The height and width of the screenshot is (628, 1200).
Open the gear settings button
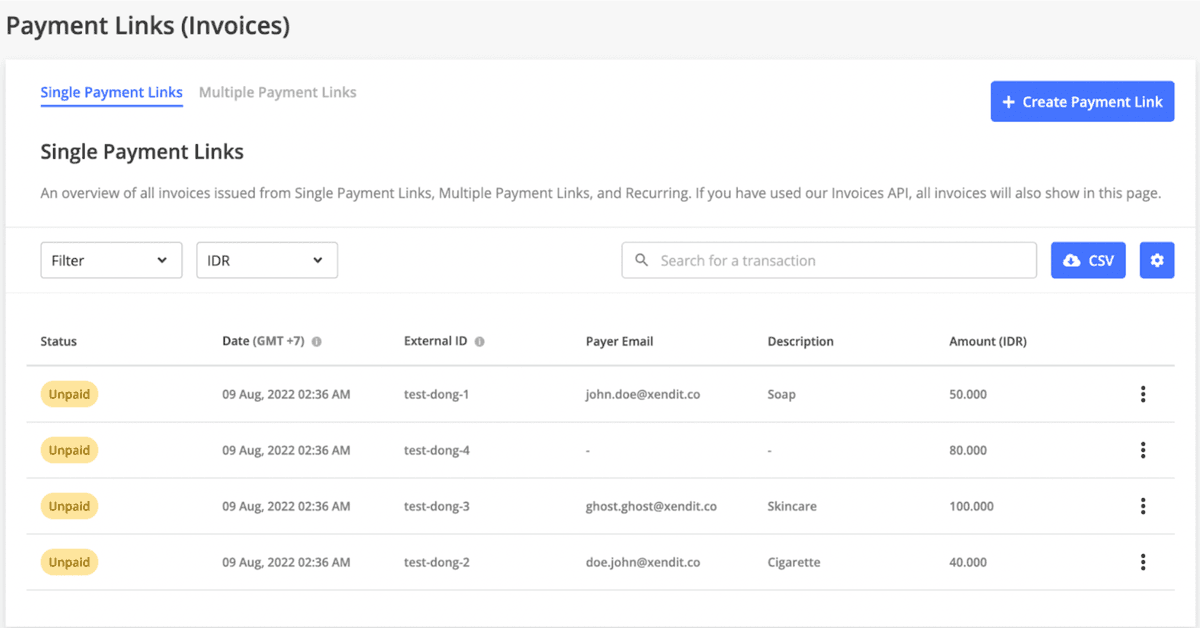click(1157, 260)
